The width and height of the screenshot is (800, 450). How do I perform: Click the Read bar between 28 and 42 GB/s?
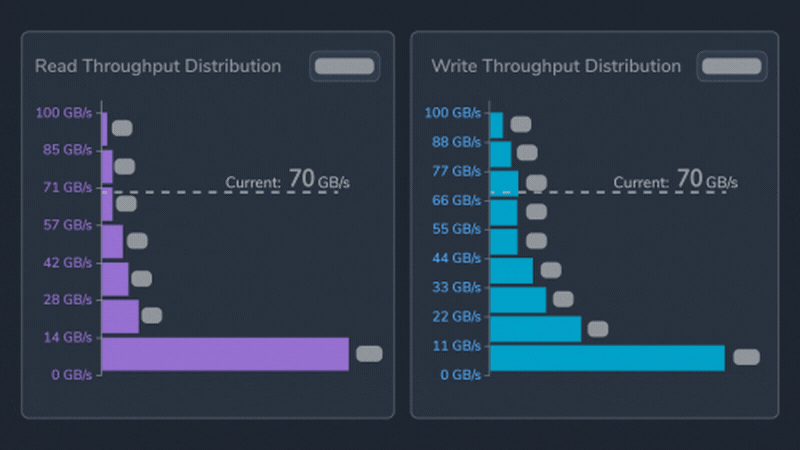point(115,279)
